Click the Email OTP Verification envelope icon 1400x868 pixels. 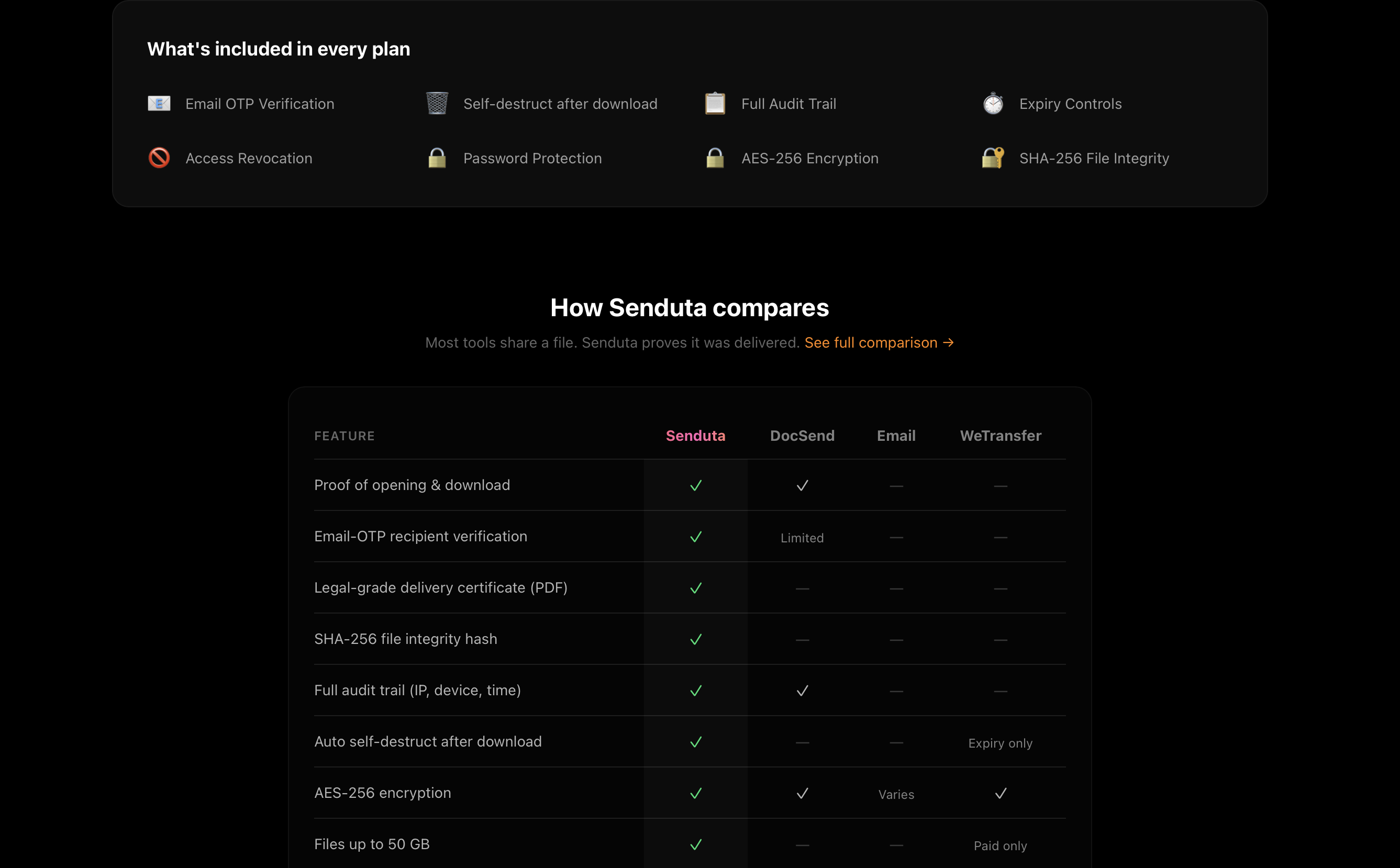pos(159,103)
